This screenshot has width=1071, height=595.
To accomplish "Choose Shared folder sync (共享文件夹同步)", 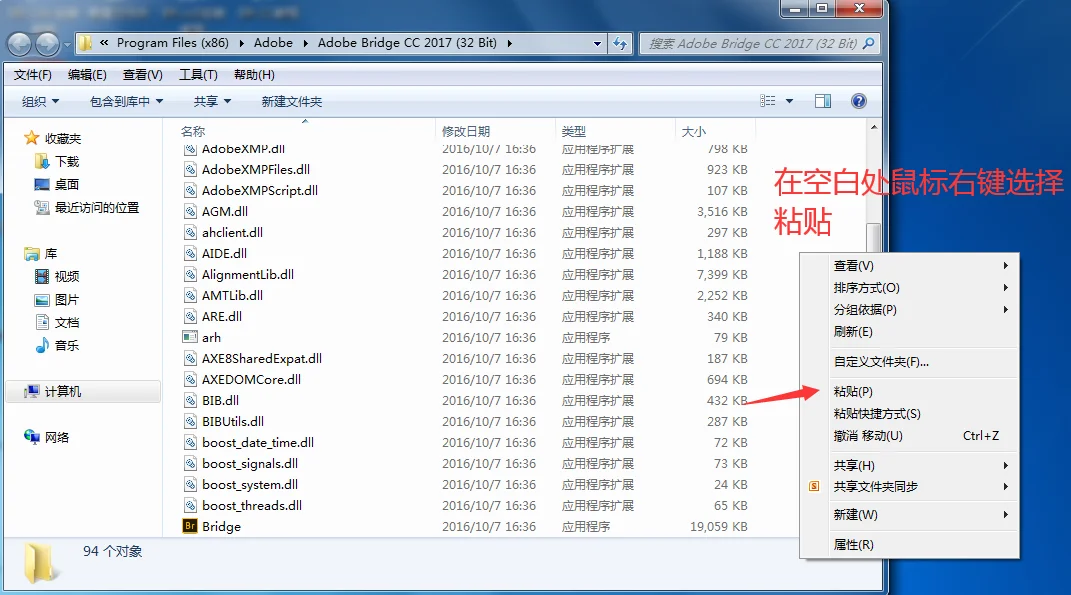I will click(x=909, y=486).
